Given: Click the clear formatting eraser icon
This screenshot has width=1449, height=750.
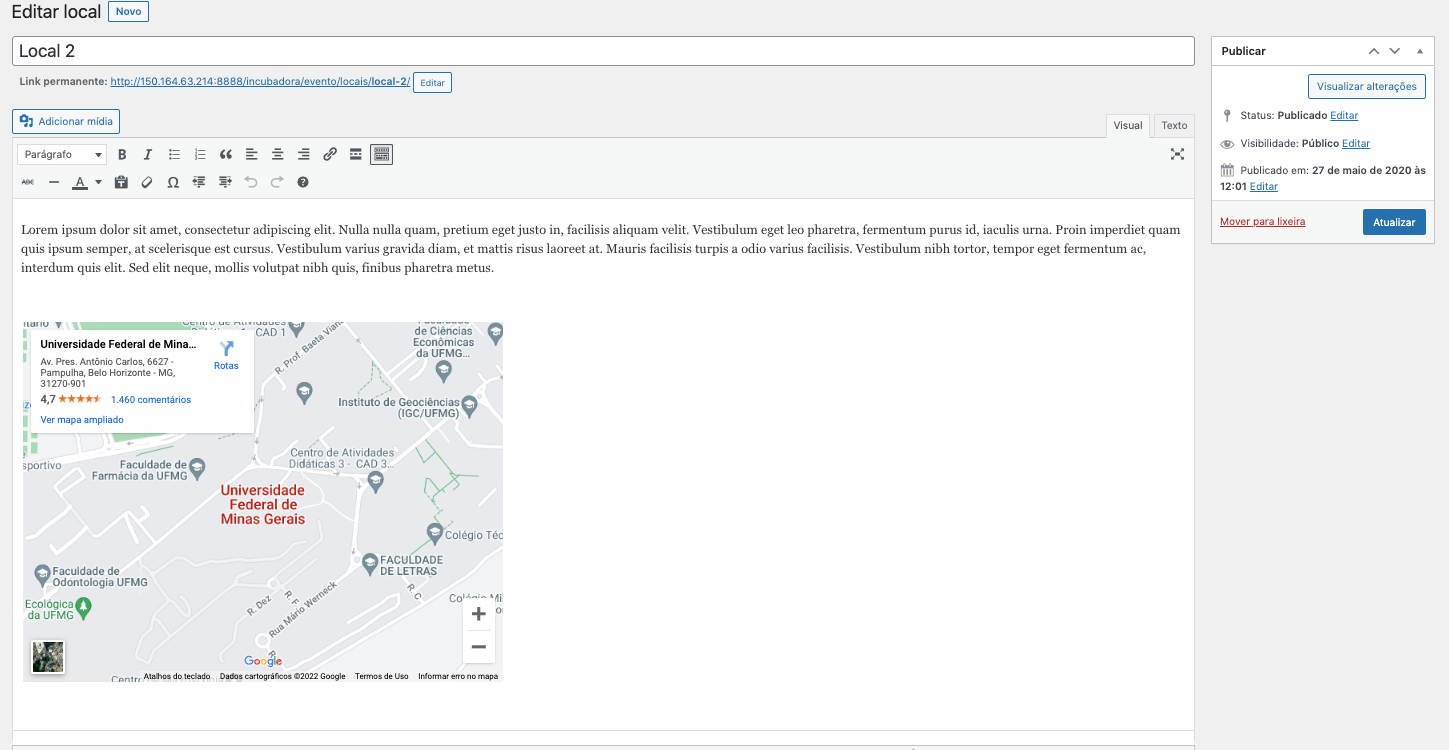Looking at the screenshot, I should [x=147, y=182].
